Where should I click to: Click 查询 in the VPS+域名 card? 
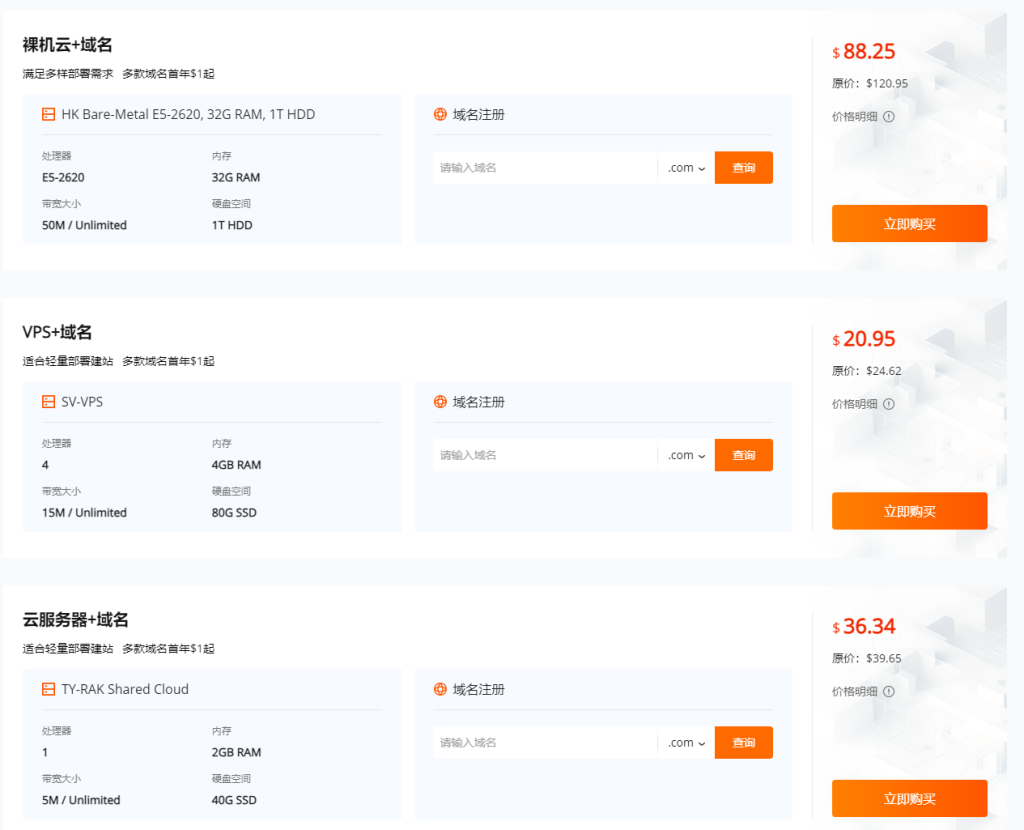point(743,455)
